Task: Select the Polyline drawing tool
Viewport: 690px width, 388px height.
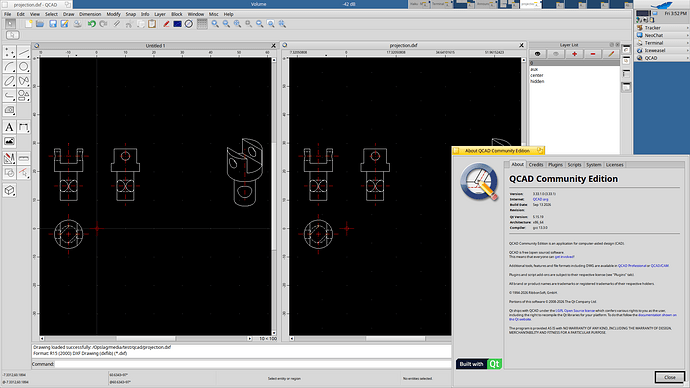Action: click(9, 95)
